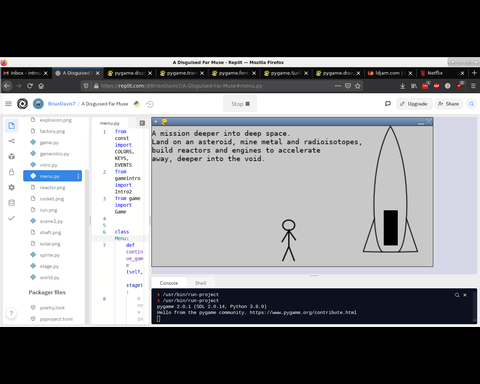The height and width of the screenshot is (384, 480).
Task: Open Firefox application hamburger menu
Action: [x=473, y=86]
